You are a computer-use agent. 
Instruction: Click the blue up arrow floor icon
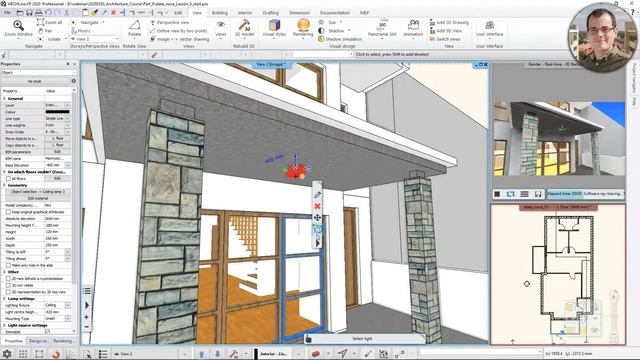(x=202, y=353)
